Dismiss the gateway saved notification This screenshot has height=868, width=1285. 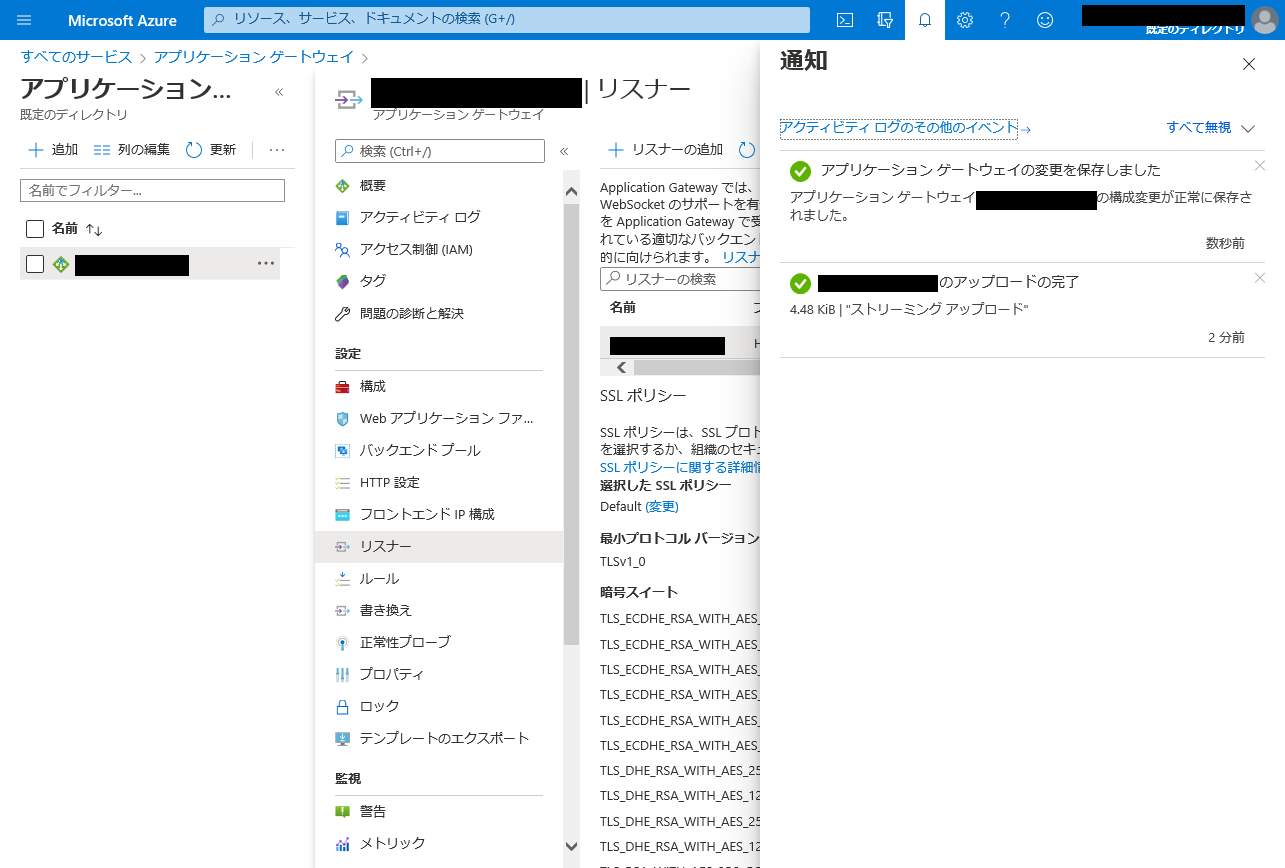coord(1259,166)
